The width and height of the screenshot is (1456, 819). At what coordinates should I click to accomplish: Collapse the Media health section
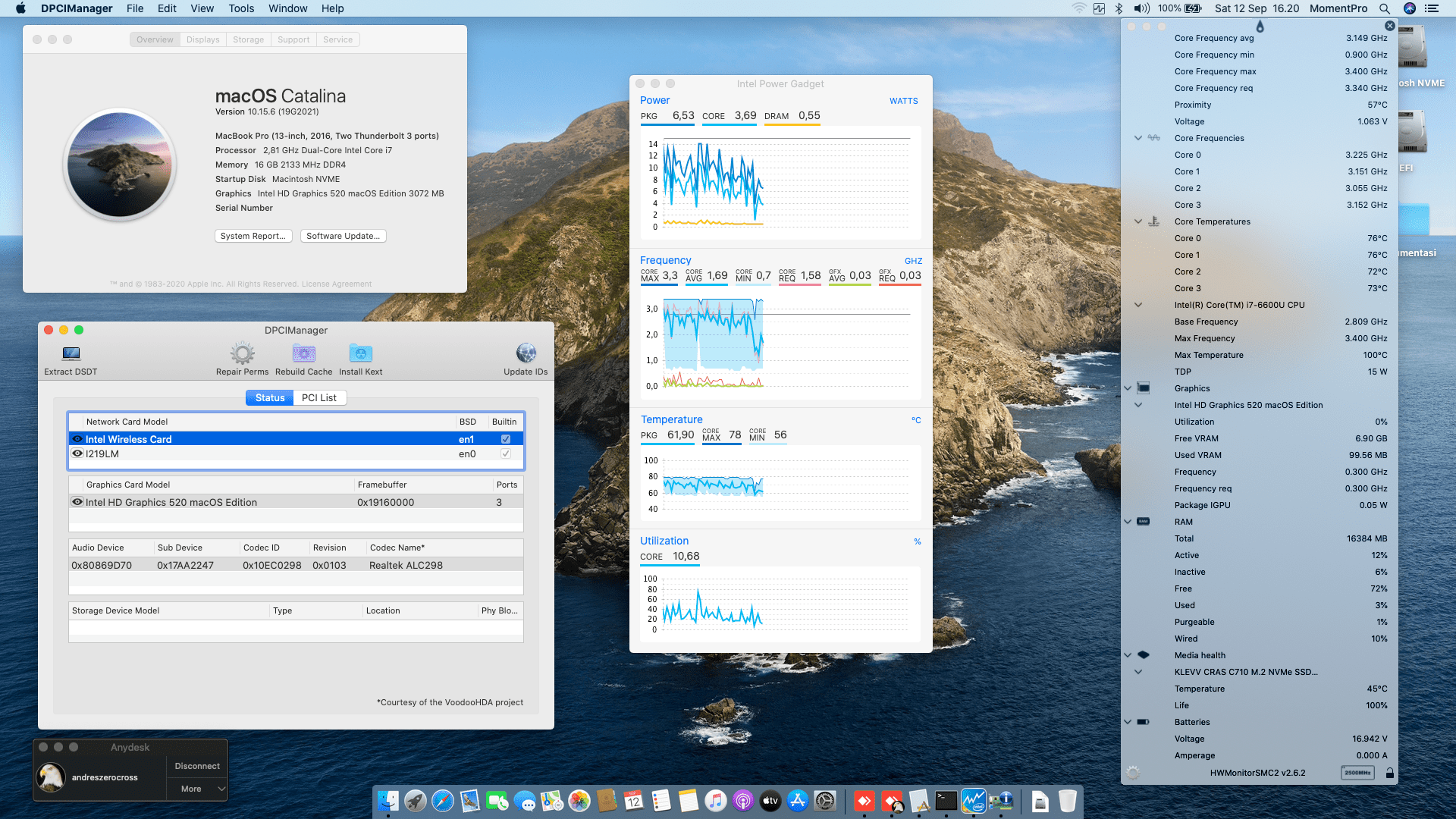point(1128,655)
